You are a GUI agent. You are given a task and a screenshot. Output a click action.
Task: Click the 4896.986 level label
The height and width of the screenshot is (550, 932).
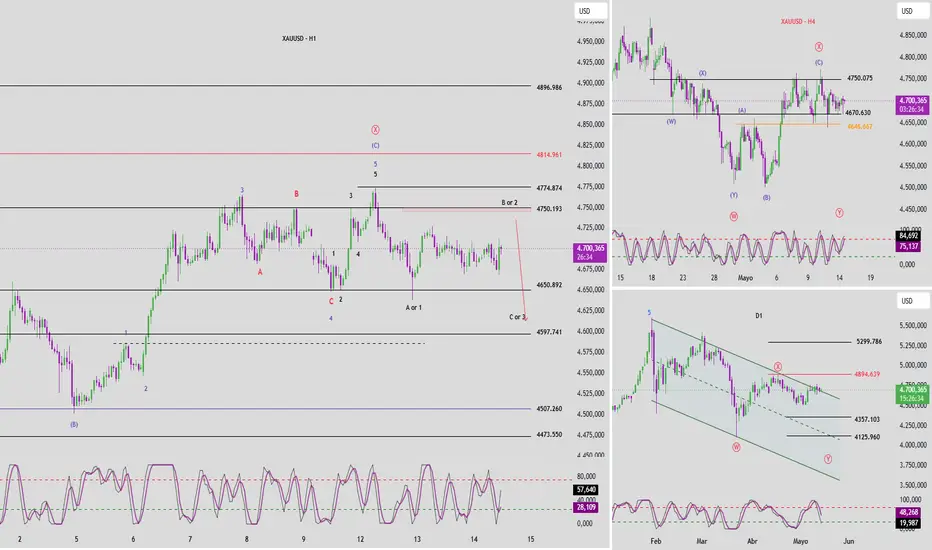(549, 87)
